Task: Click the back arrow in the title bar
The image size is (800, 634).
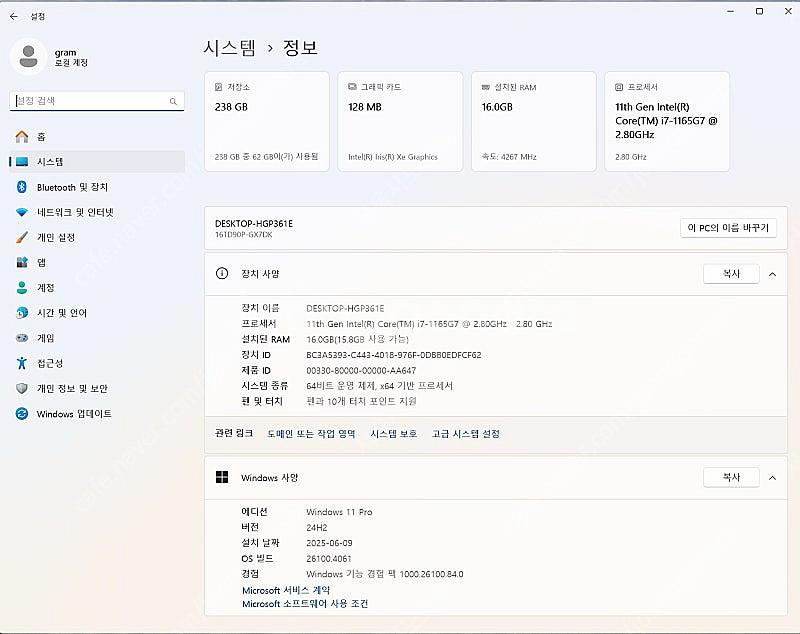Action: pyautogui.click(x=13, y=16)
